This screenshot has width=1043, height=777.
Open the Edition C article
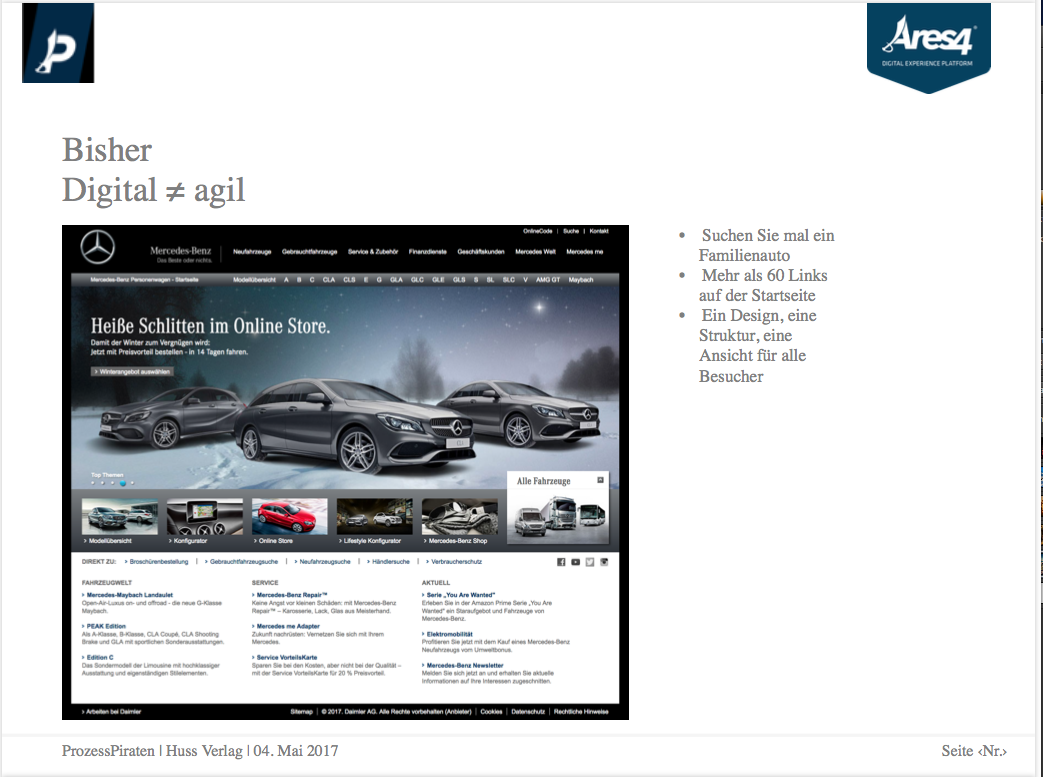(x=100, y=657)
